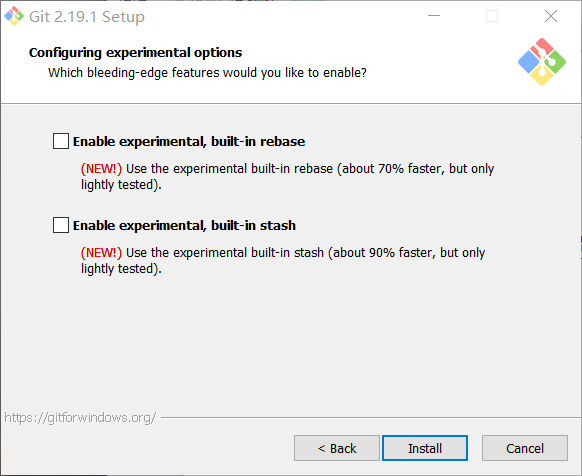Click the 'Configuring experimental options' heading
Viewport: 582px width, 476px height.
tap(135, 53)
